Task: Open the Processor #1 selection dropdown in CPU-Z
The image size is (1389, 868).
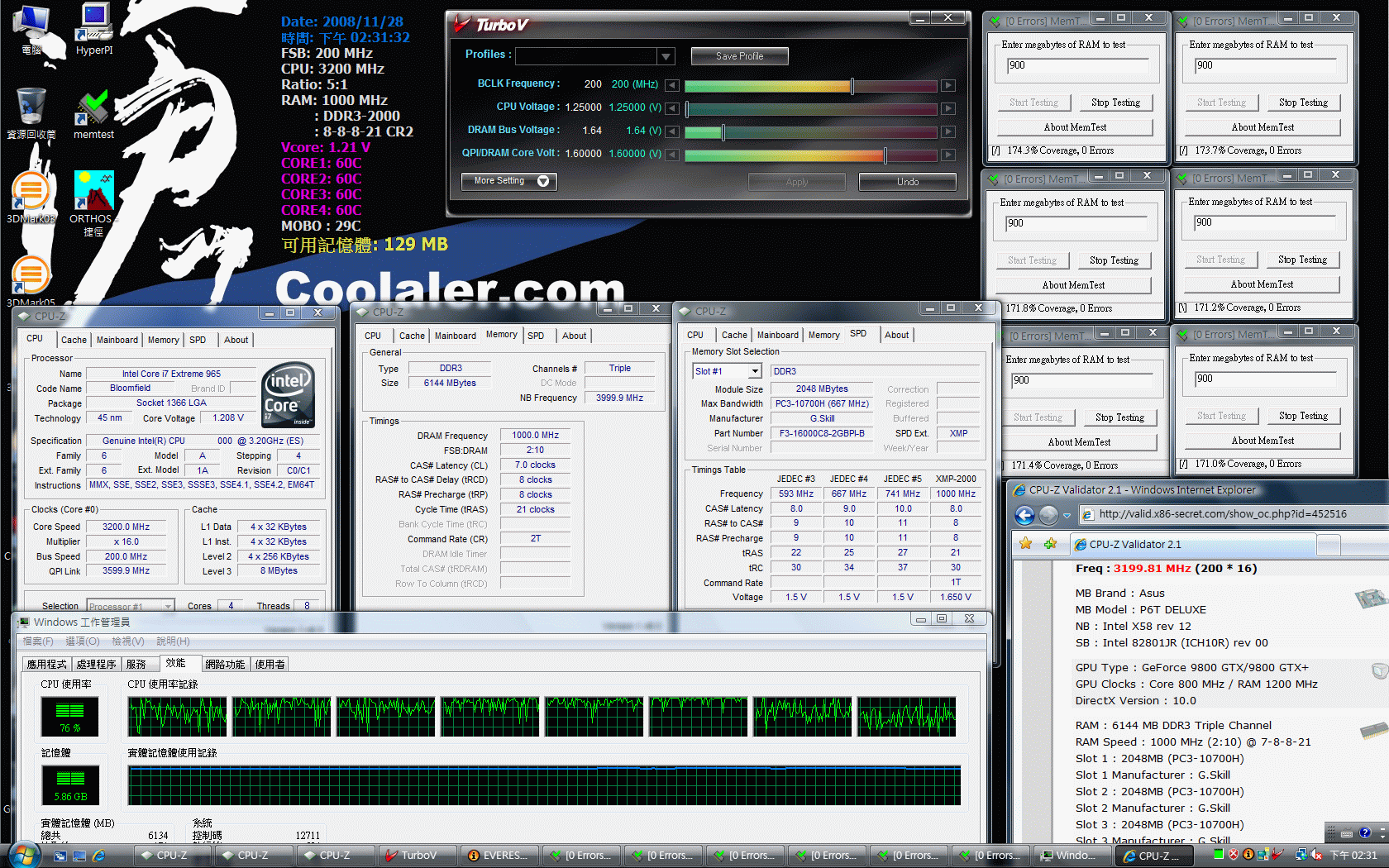Action: (168, 606)
